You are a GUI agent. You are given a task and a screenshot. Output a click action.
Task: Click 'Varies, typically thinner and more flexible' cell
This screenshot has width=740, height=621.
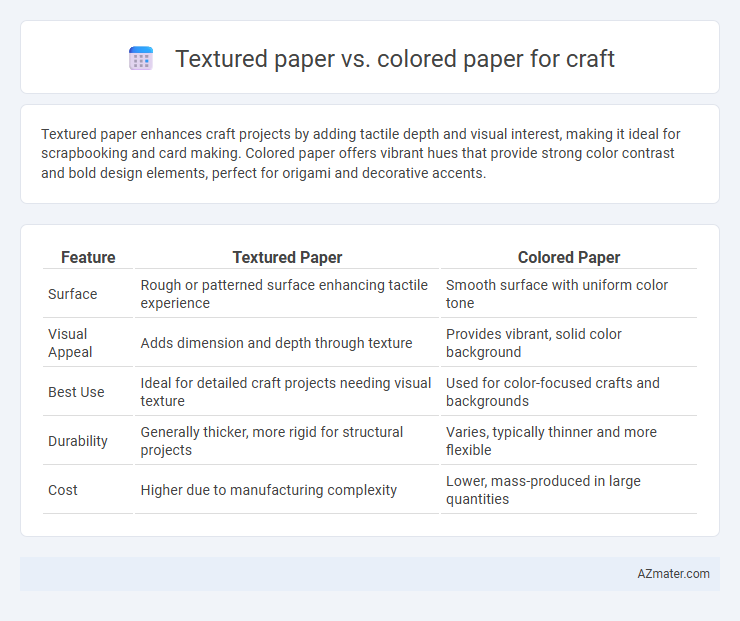[x=569, y=441]
